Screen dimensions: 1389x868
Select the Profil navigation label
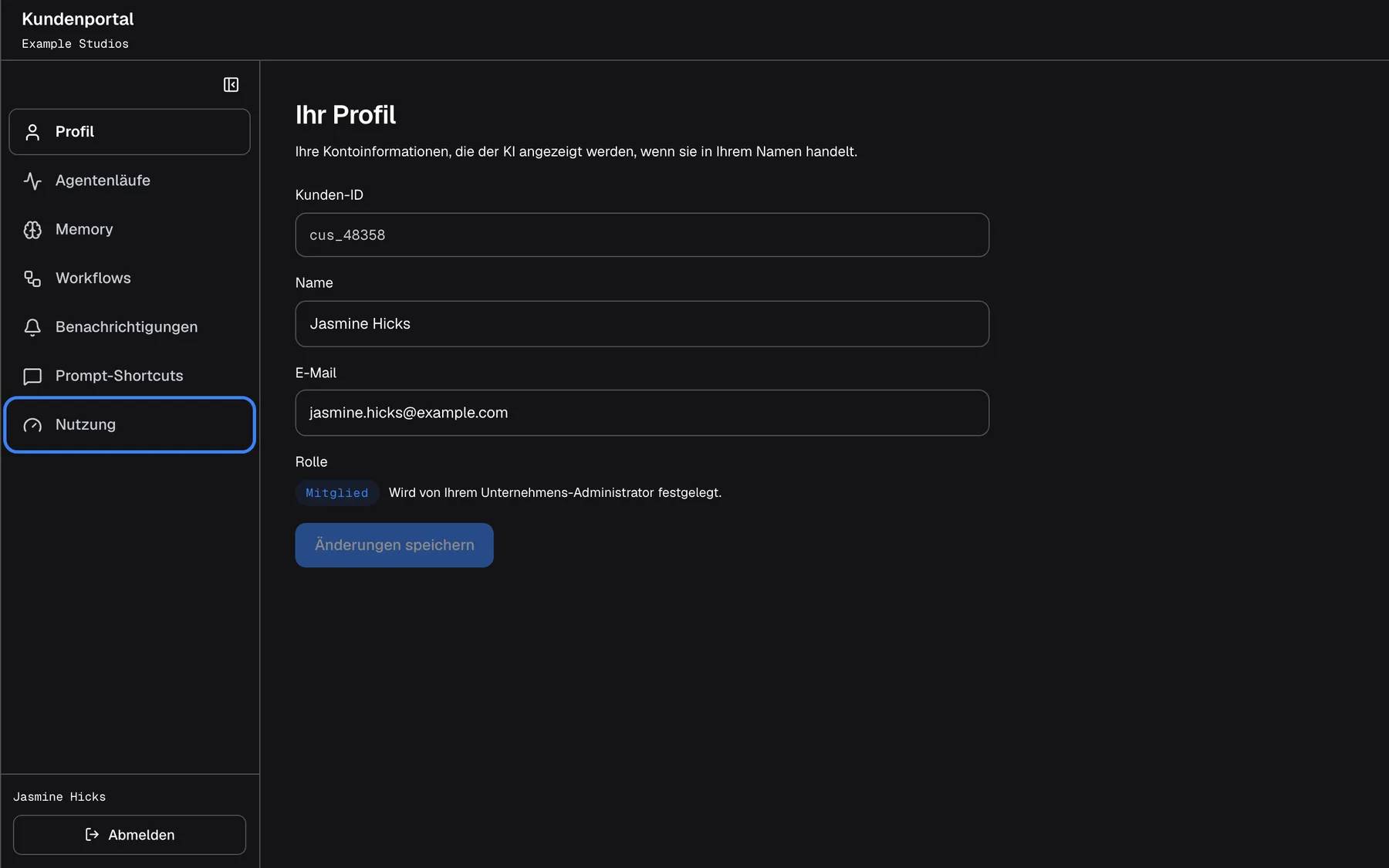pos(75,132)
